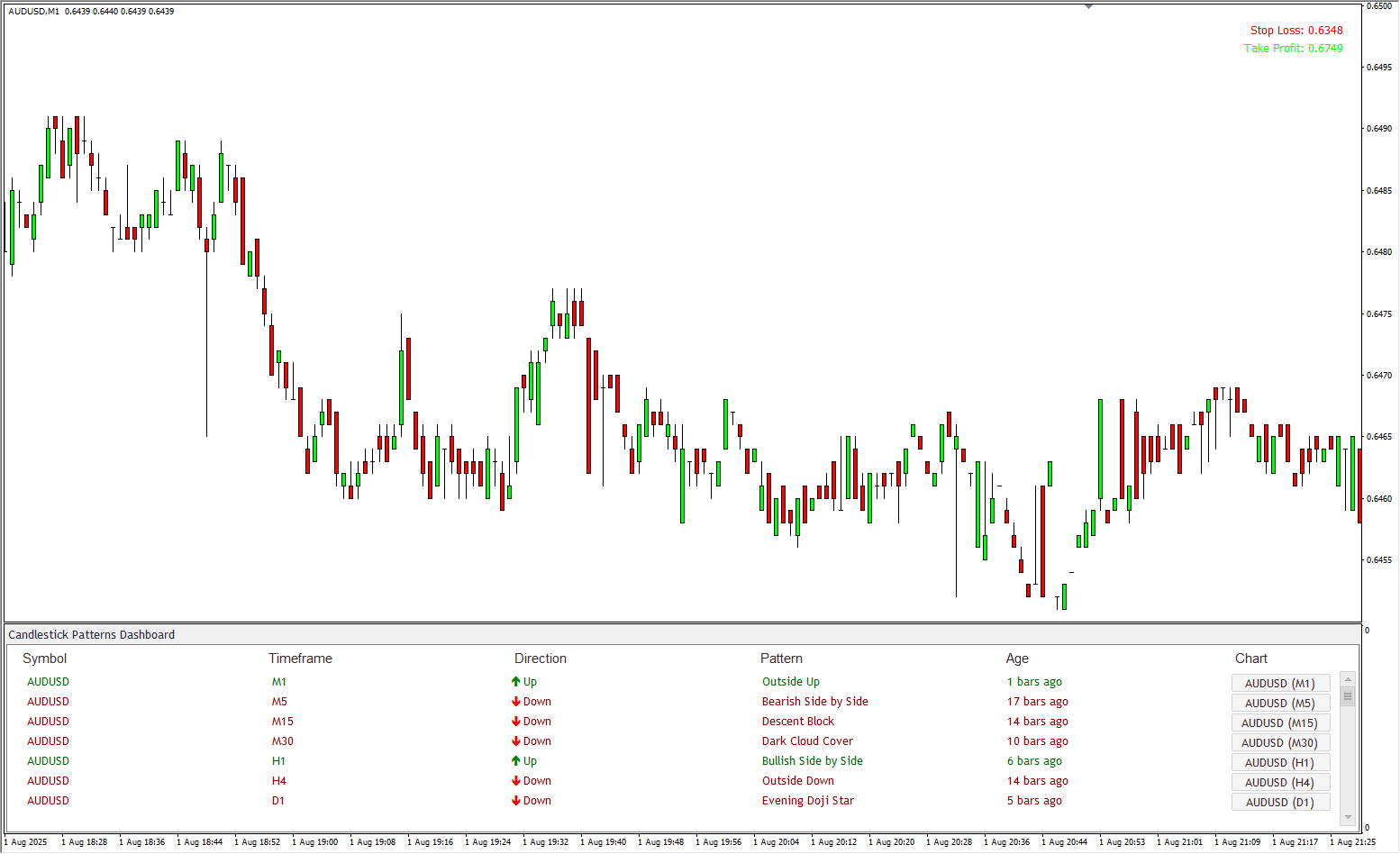Open the AUDUSD (M1) chart button
The height and width of the screenshot is (854, 1400).
(1280, 683)
